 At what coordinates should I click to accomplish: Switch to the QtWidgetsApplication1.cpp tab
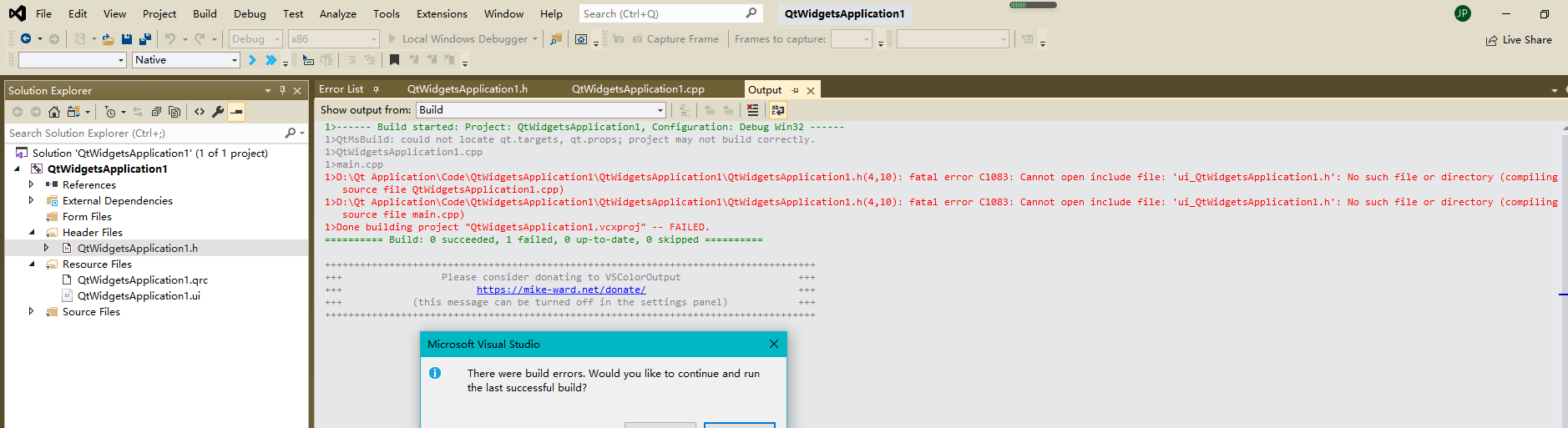(x=638, y=89)
